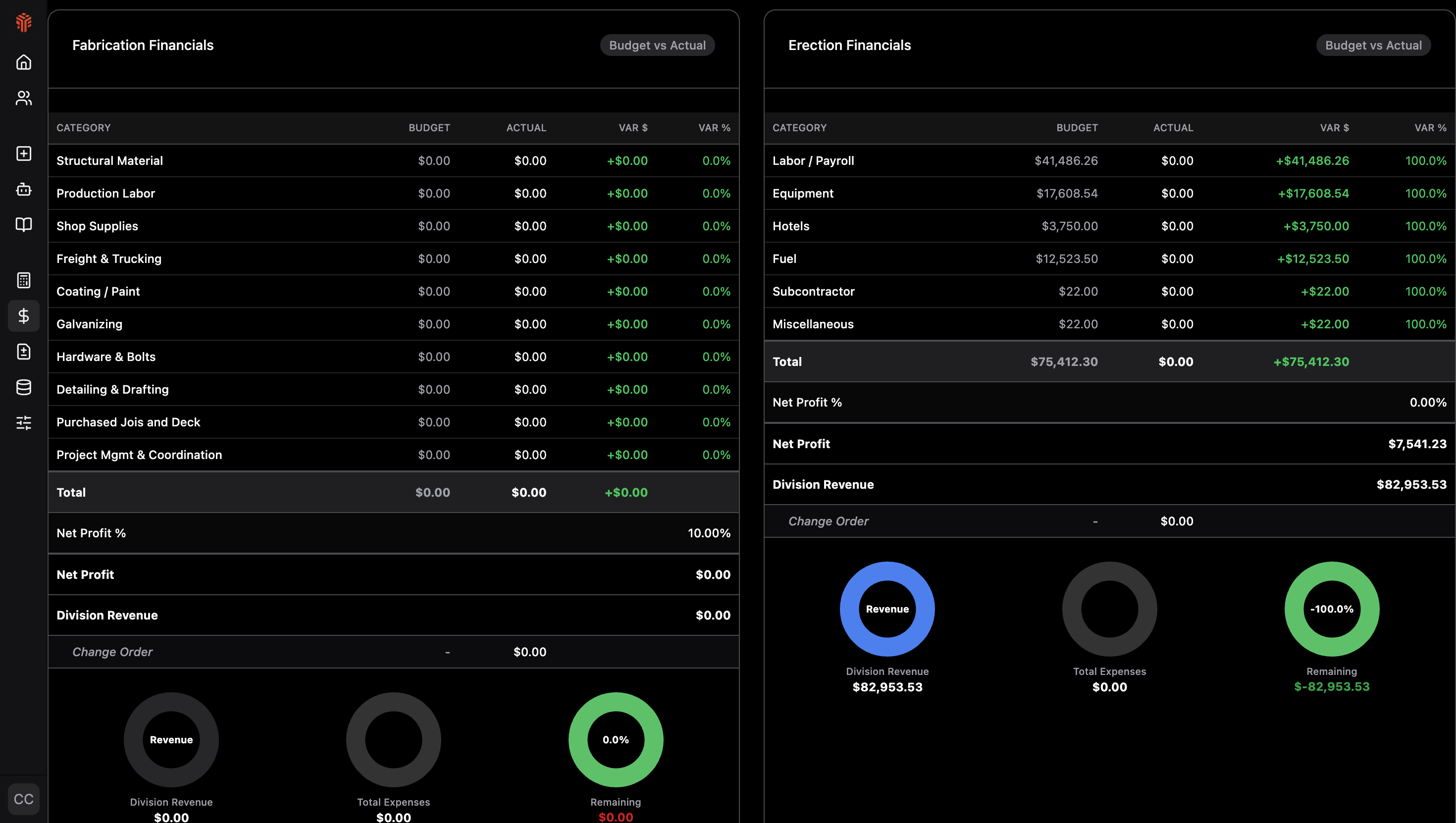Click the Labor / Payroll row
This screenshot has width=1456, height=823.
pyautogui.click(x=1109, y=161)
